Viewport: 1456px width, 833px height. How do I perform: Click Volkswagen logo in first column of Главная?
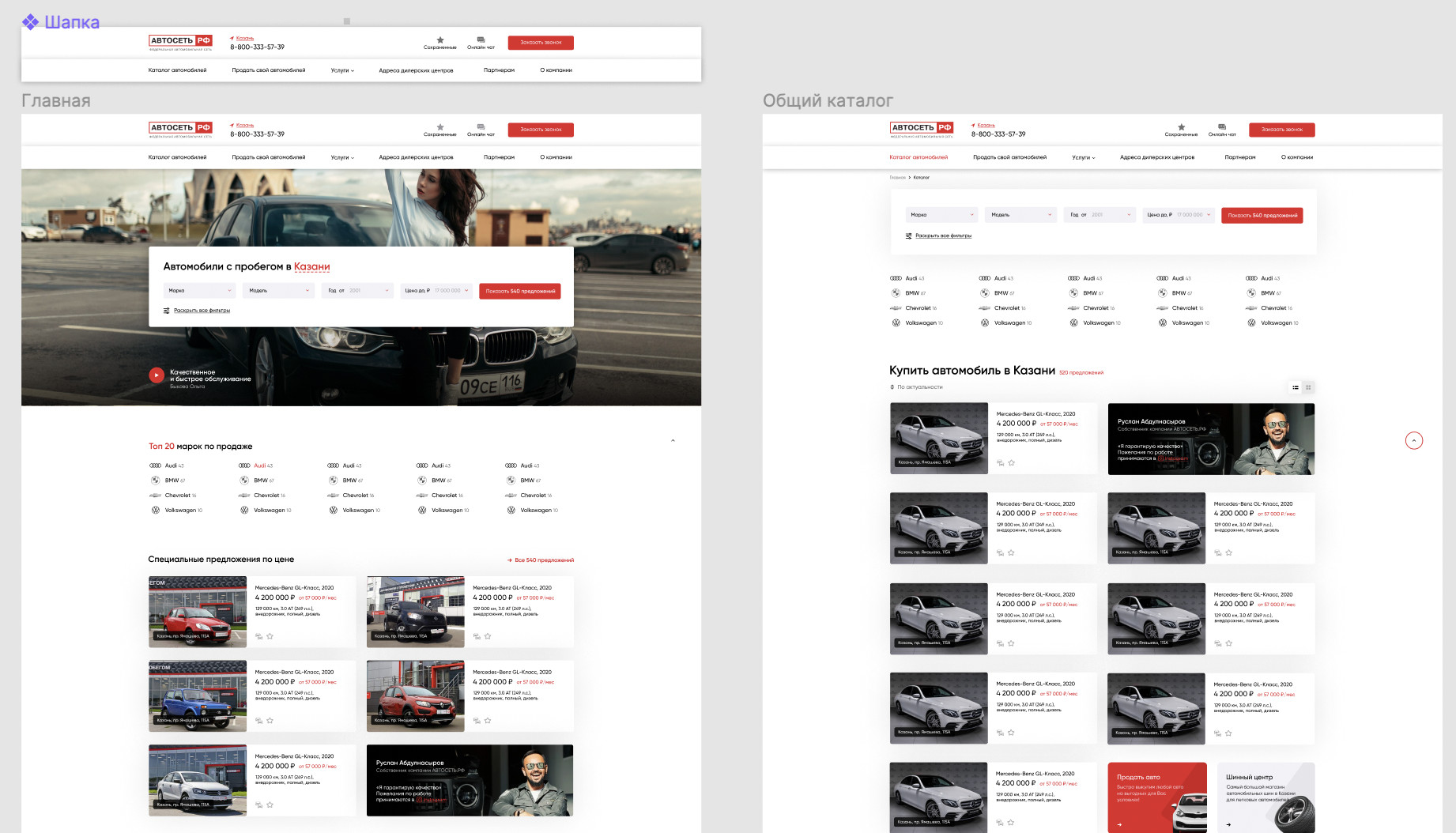tap(156, 511)
